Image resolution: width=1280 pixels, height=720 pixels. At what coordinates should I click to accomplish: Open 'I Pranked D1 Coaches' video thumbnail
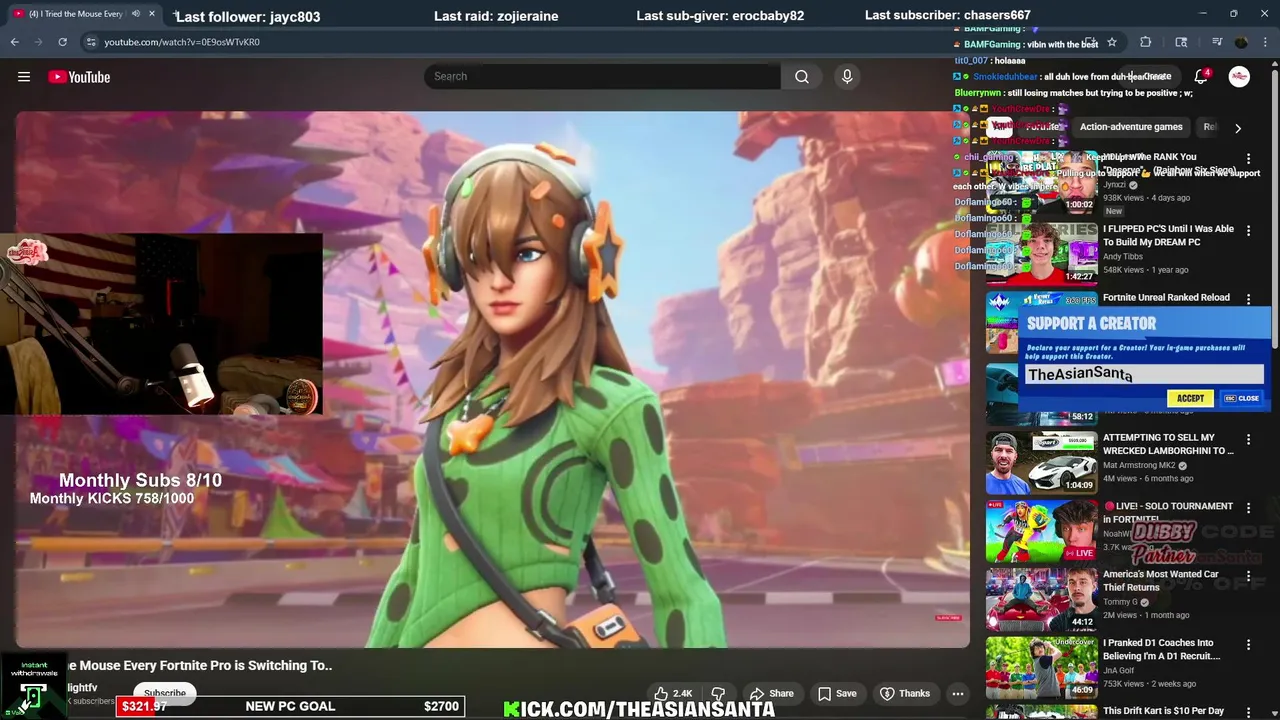click(x=1042, y=668)
